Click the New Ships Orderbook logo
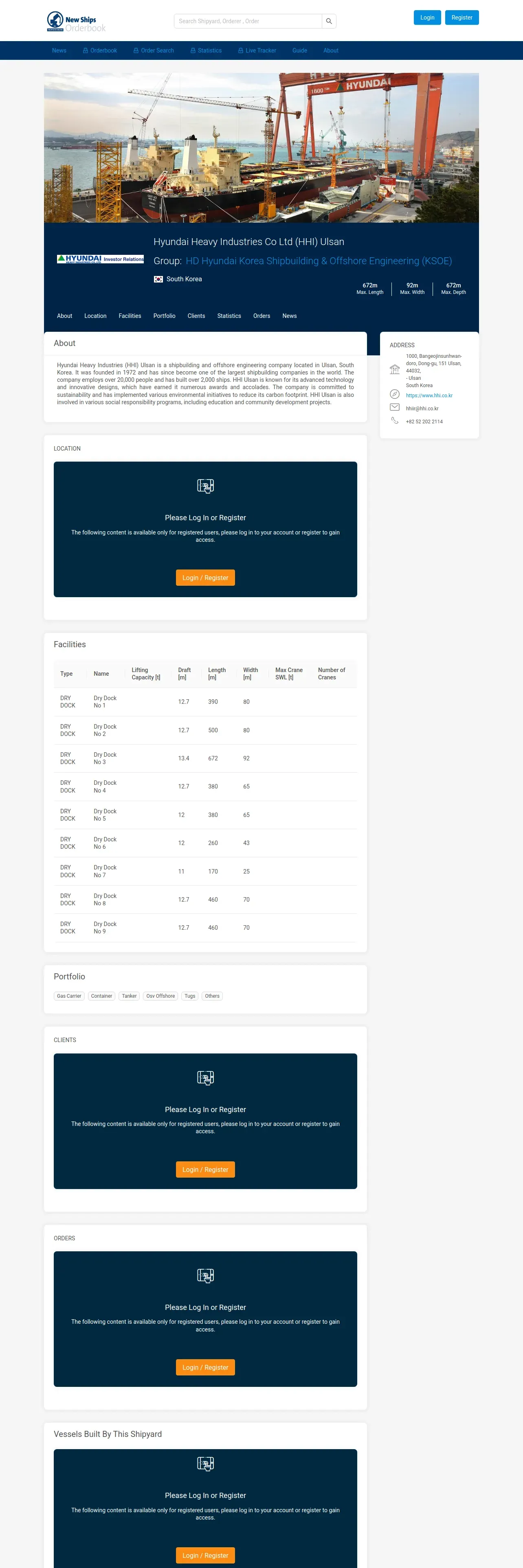Image resolution: width=523 pixels, height=1568 pixels. tap(76, 21)
